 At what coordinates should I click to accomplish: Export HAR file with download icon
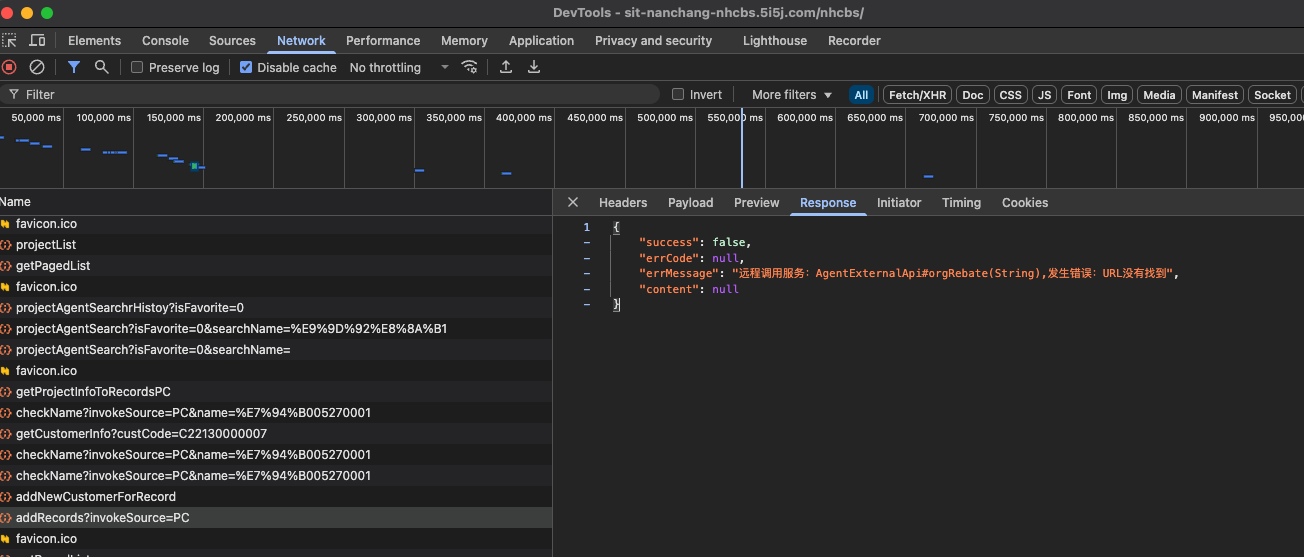[534, 67]
